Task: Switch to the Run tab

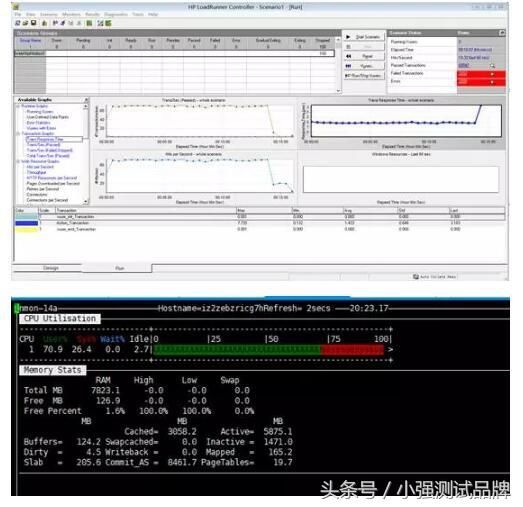Action: point(119,268)
